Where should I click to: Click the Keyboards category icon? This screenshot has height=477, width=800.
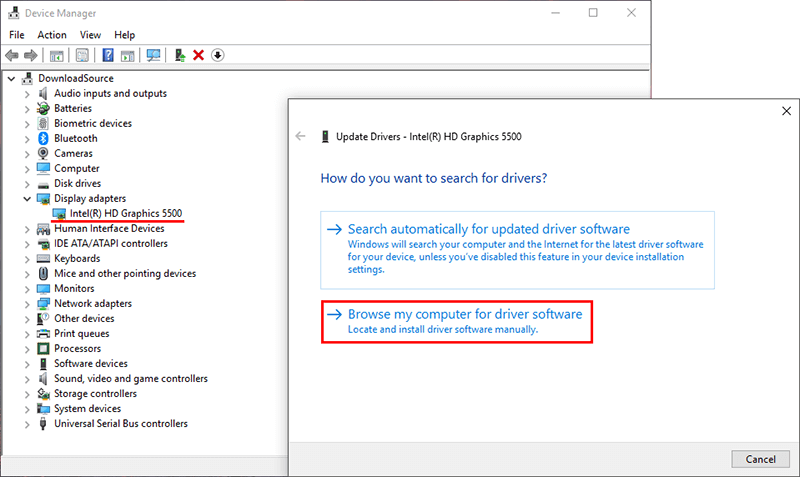(x=43, y=258)
